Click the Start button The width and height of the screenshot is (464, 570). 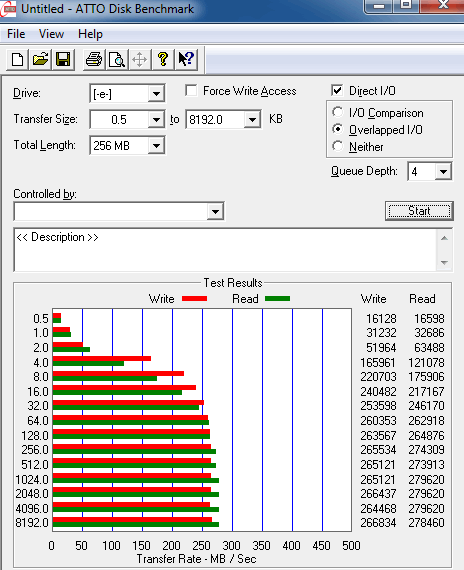(x=419, y=211)
